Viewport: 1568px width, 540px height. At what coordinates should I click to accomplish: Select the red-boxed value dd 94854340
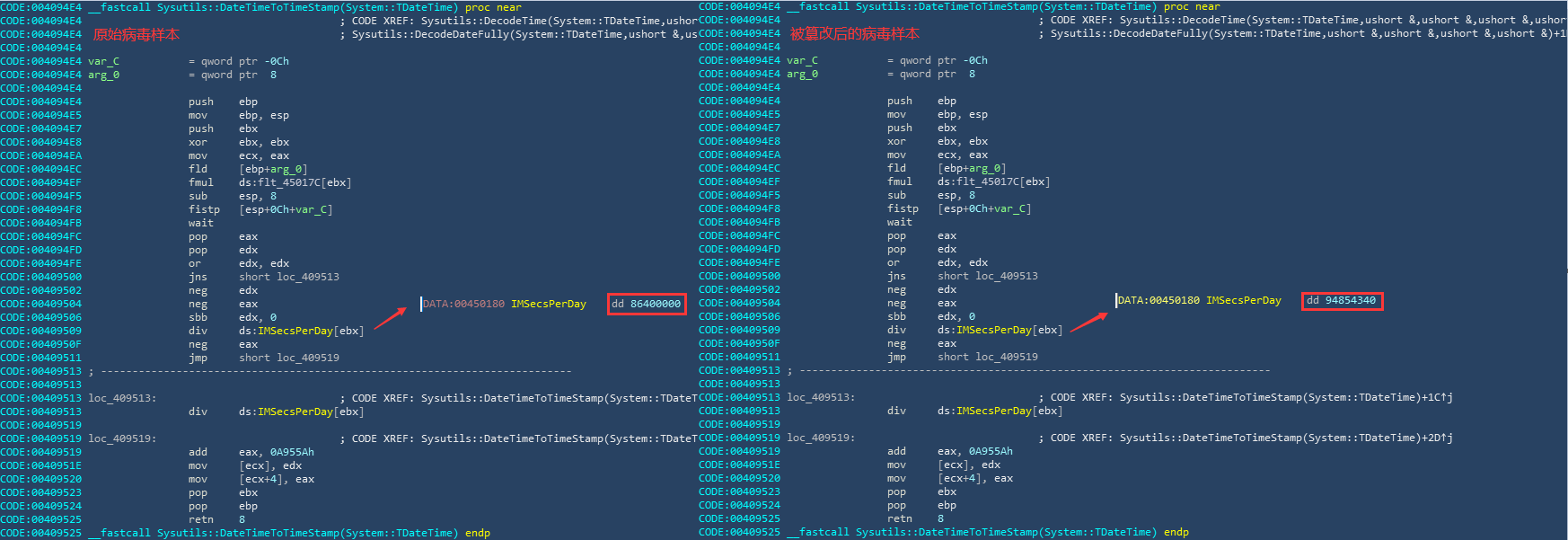(x=1342, y=300)
